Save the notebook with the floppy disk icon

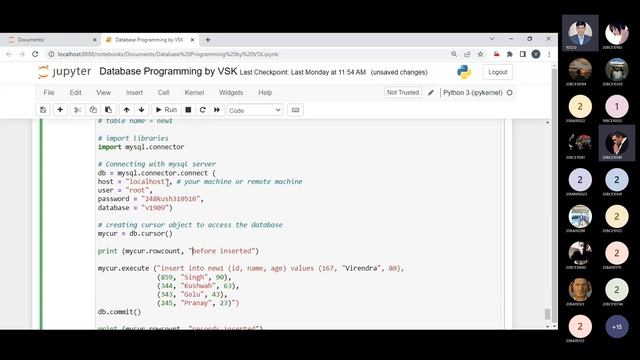(43, 110)
